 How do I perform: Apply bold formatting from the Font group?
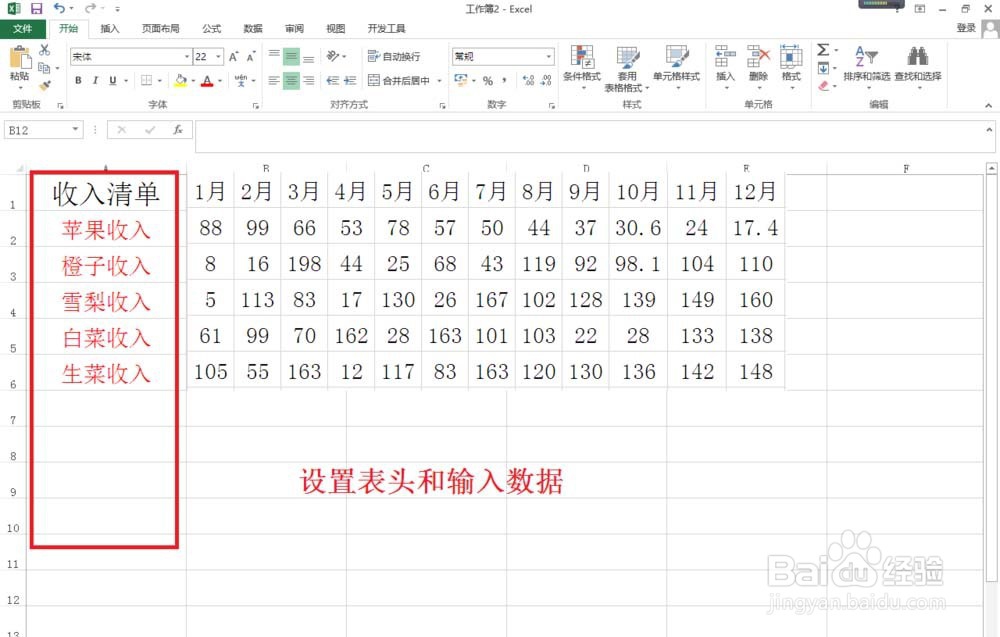[x=79, y=80]
